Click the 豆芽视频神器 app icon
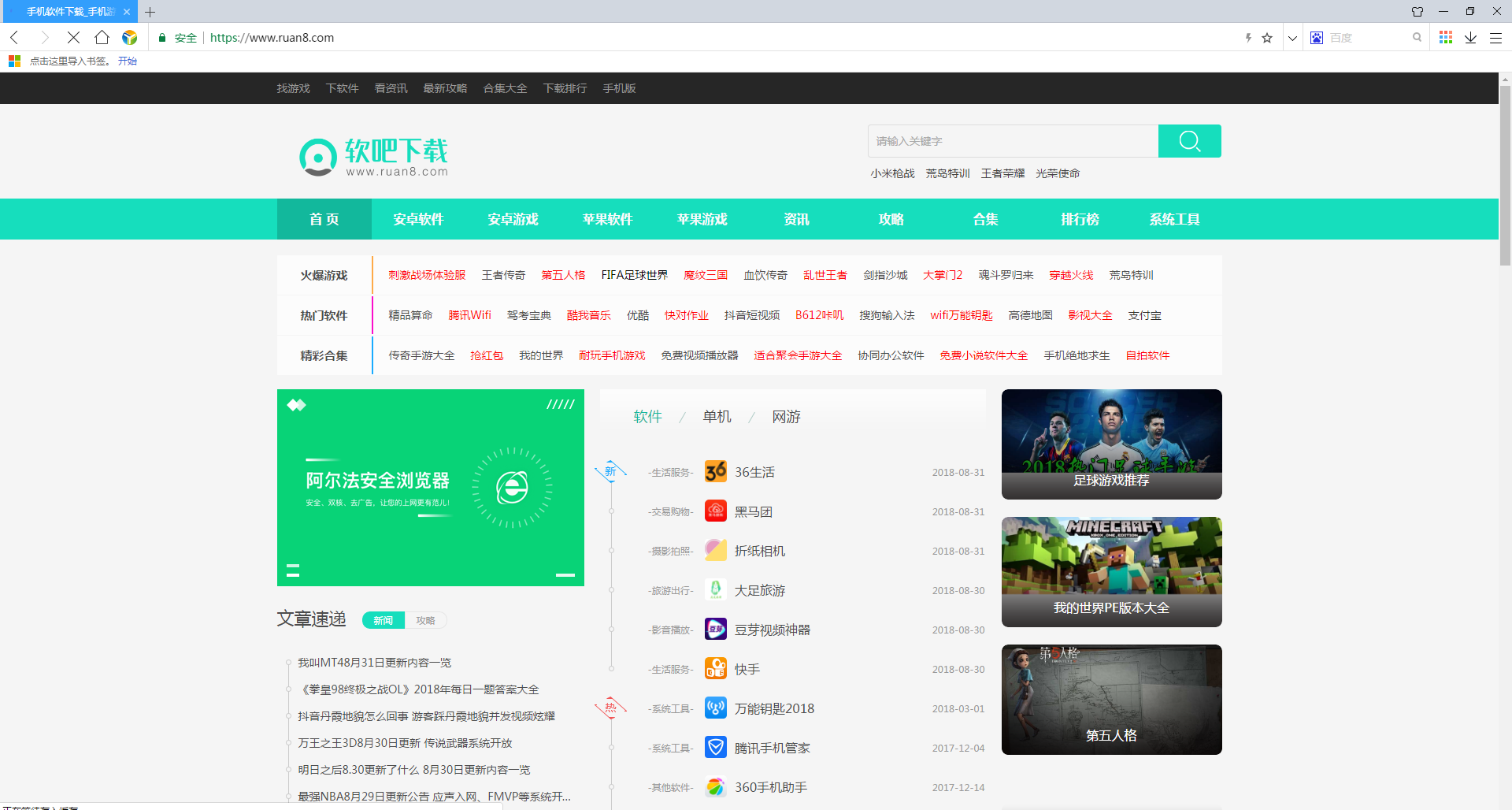1512x810 pixels. tap(716, 630)
